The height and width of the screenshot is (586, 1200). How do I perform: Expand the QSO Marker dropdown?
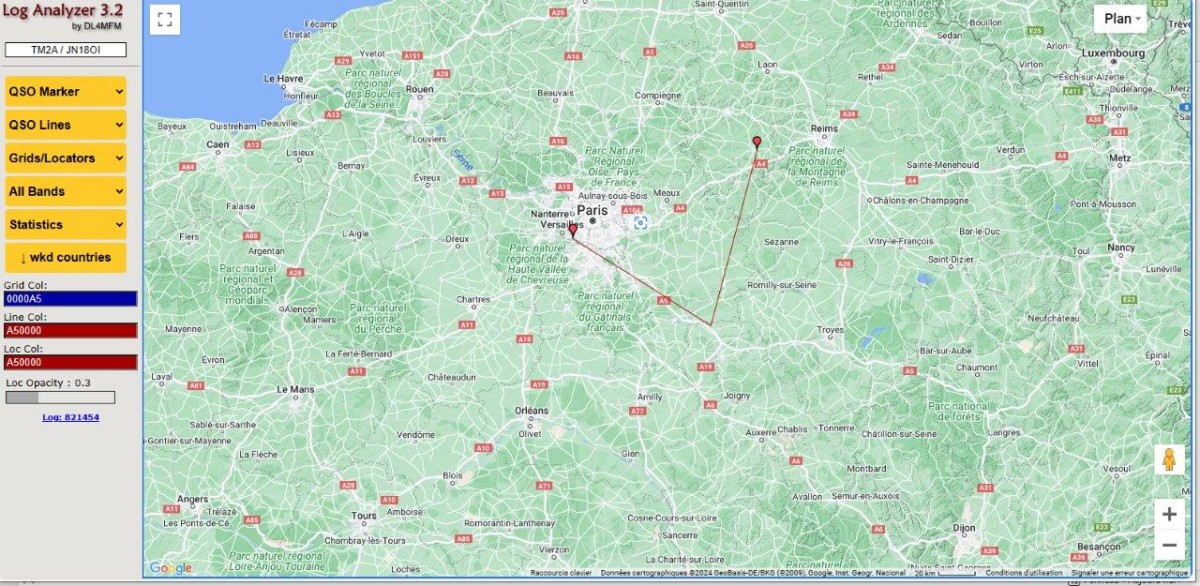pyautogui.click(x=66, y=92)
